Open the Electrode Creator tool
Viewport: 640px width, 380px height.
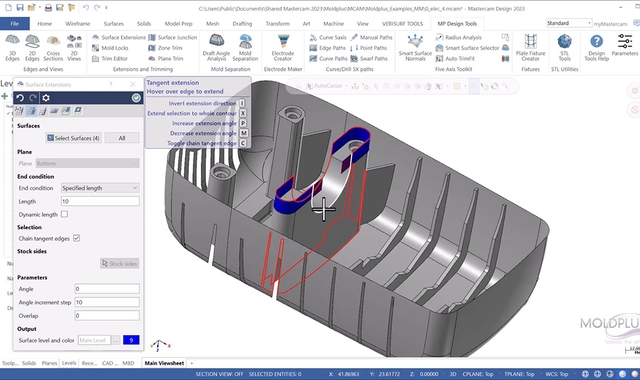(x=282, y=48)
